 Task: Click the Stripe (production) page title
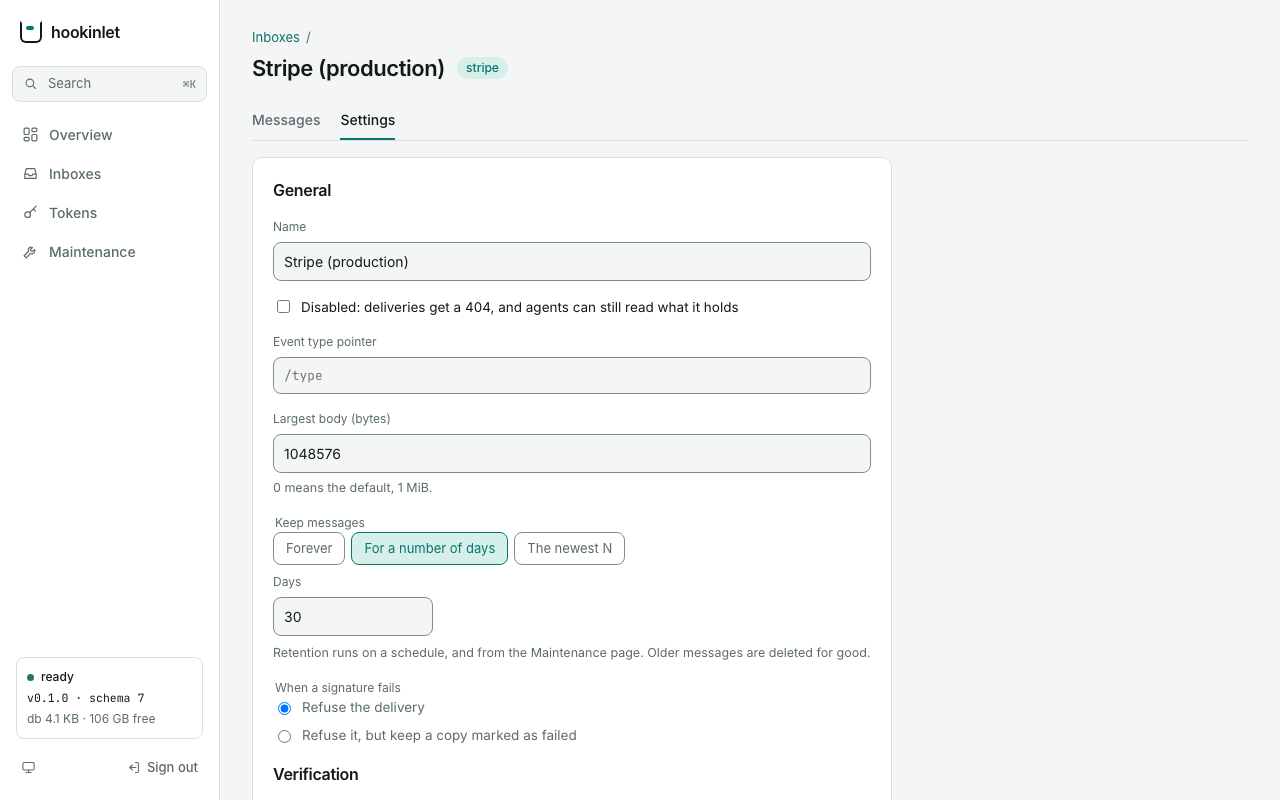pyautogui.click(x=348, y=68)
